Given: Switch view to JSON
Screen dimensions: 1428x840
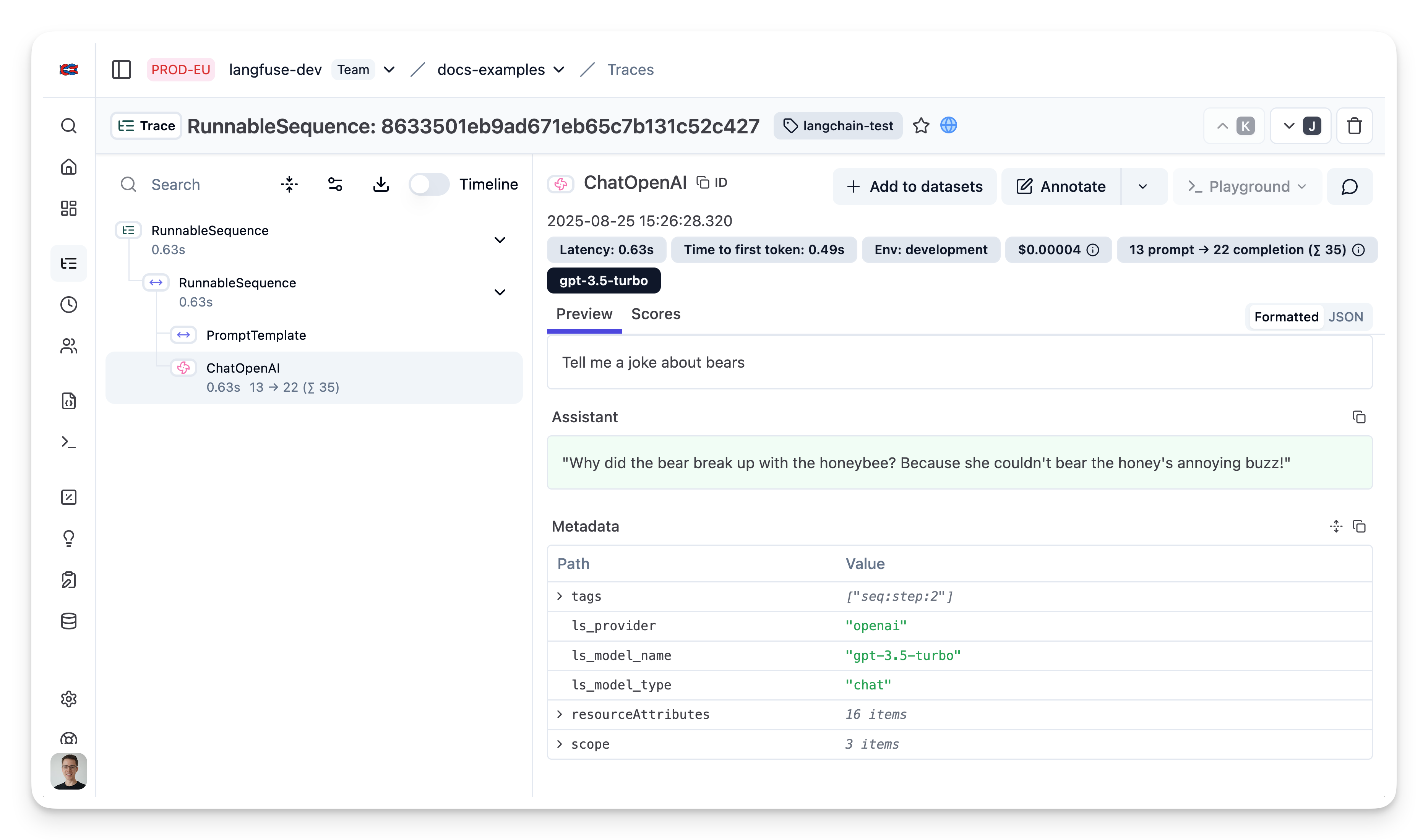Looking at the screenshot, I should tap(1345, 317).
